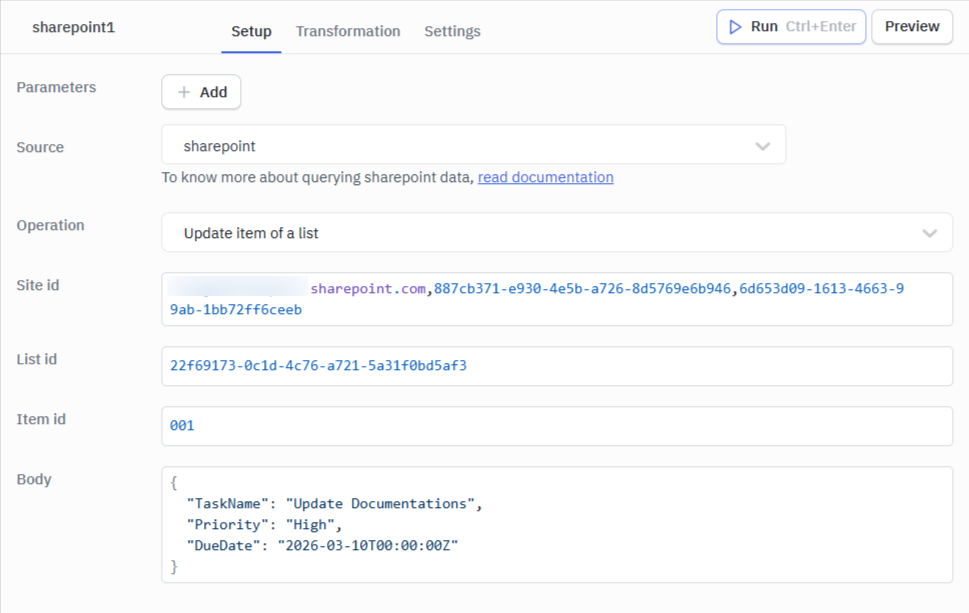Select the Setup tab
Image resolution: width=969 pixels, height=613 pixels.
coord(251,31)
